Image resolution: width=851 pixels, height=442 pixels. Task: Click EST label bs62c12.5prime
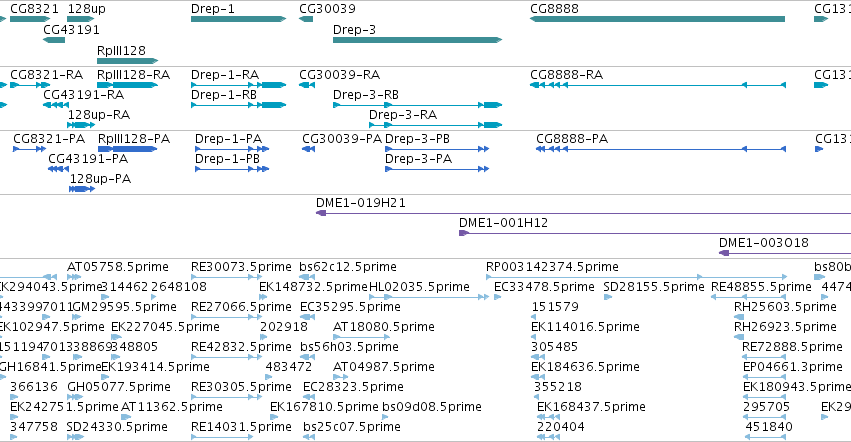point(348,267)
